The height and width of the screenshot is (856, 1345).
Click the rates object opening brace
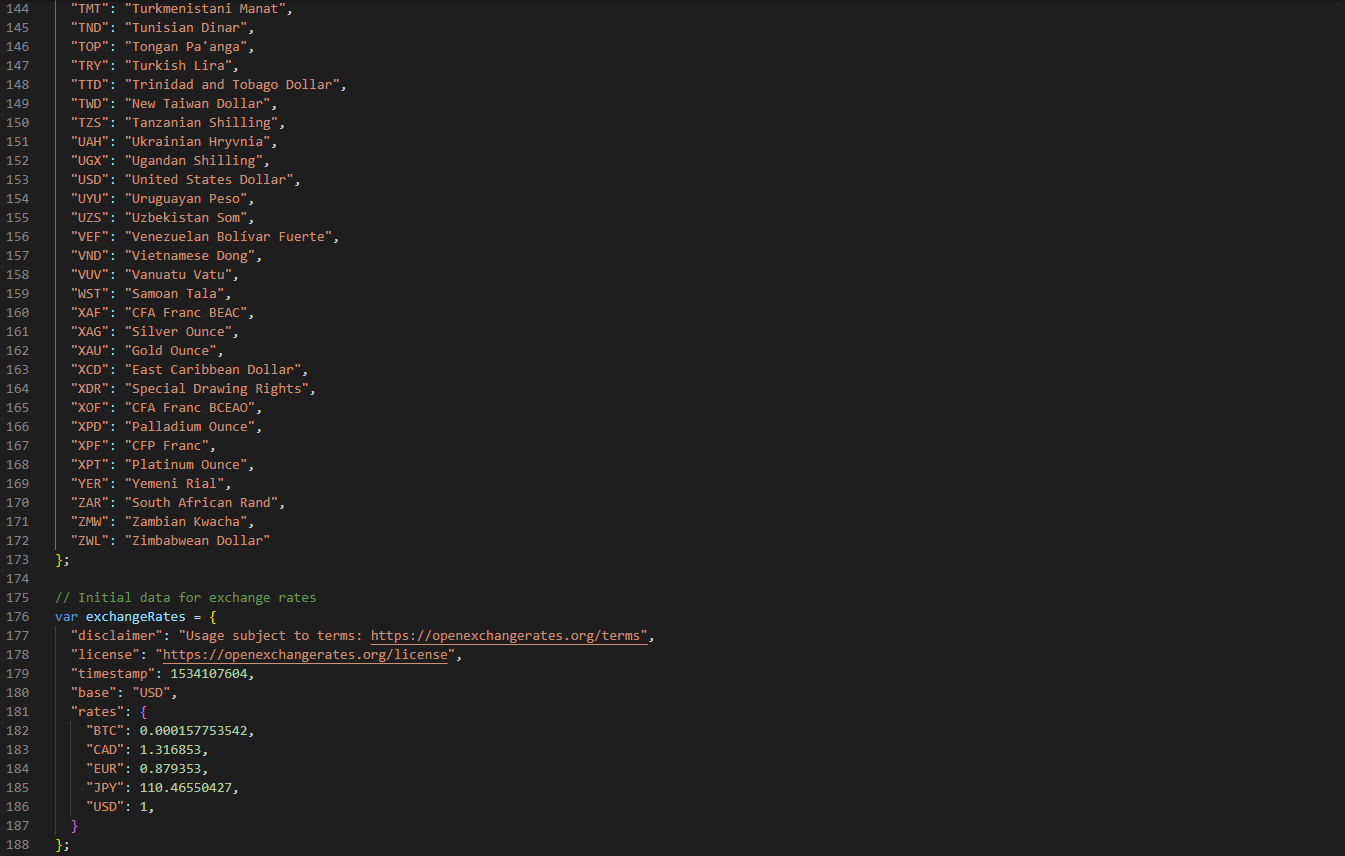coord(143,711)
